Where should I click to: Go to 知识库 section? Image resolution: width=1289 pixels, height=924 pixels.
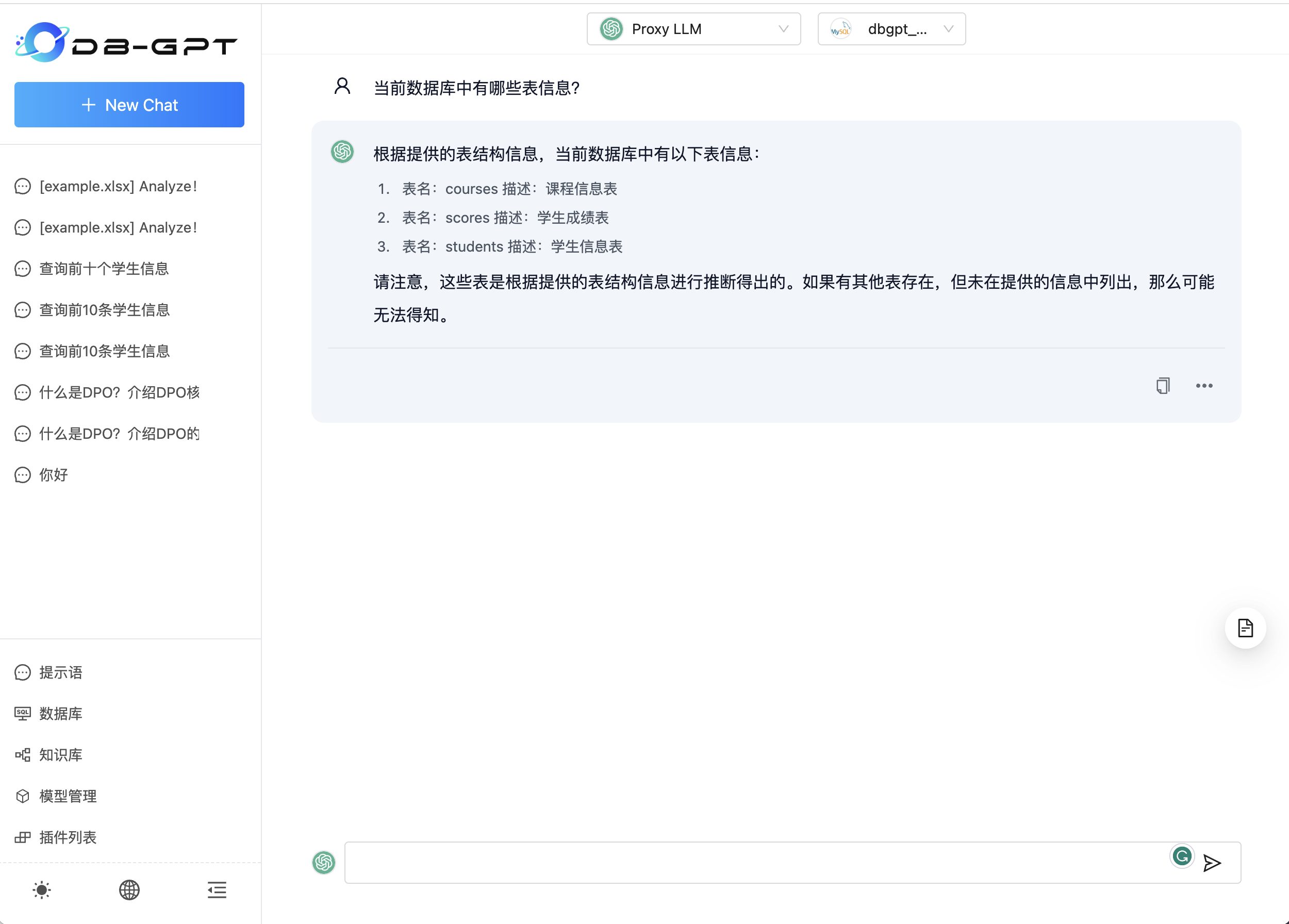pos(60,755)
